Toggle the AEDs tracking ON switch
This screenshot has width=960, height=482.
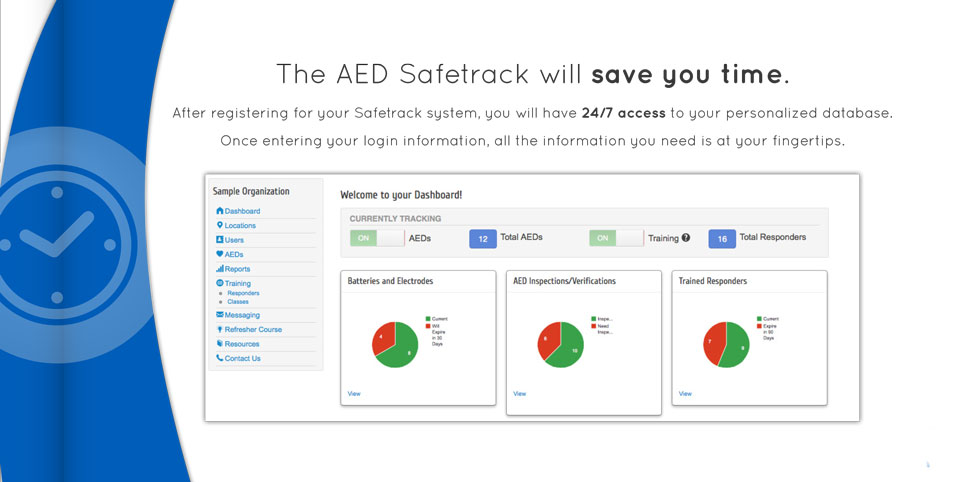point(377,238)
